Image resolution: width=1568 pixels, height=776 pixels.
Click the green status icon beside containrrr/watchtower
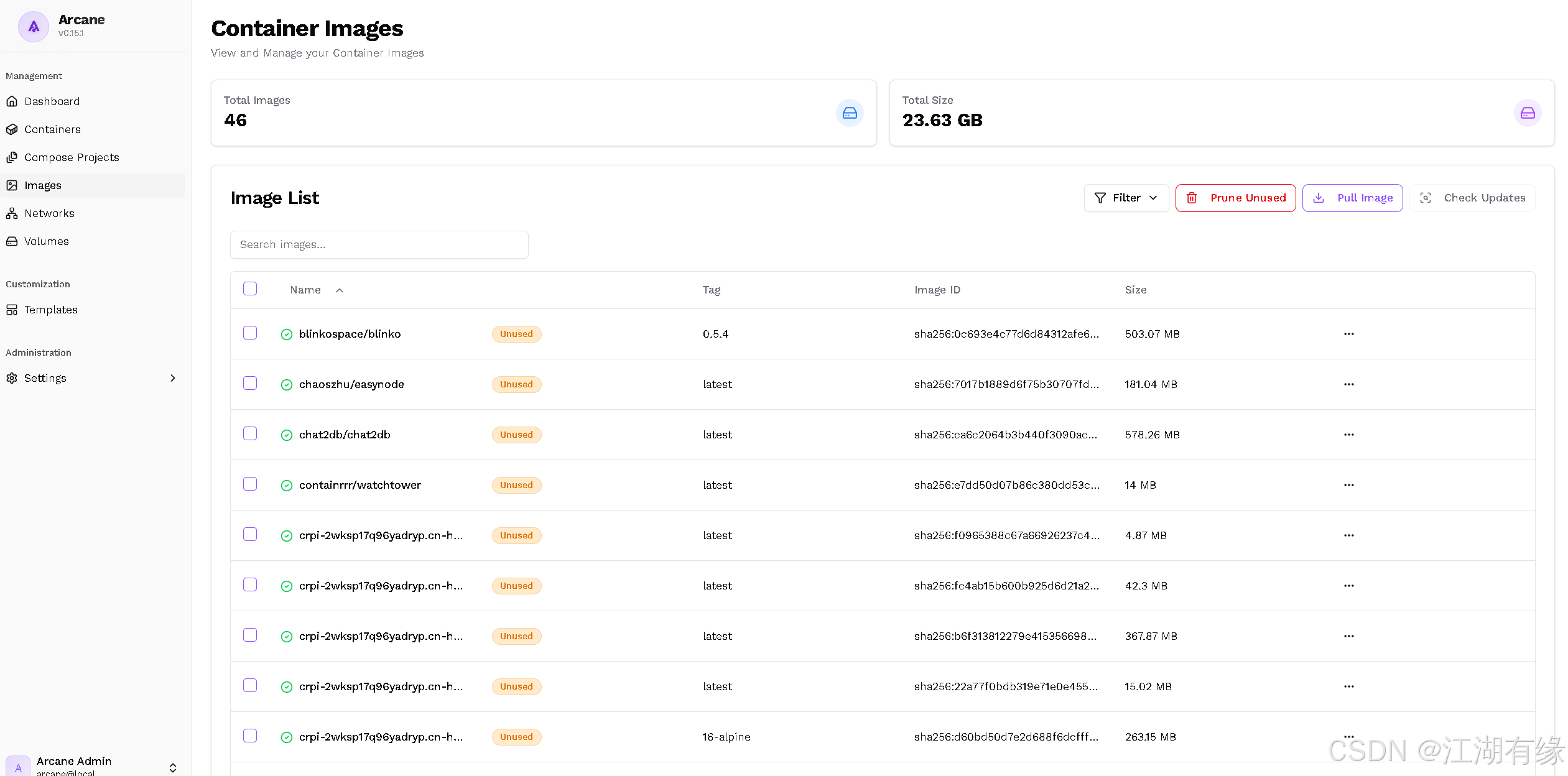(x=287, y=486)
